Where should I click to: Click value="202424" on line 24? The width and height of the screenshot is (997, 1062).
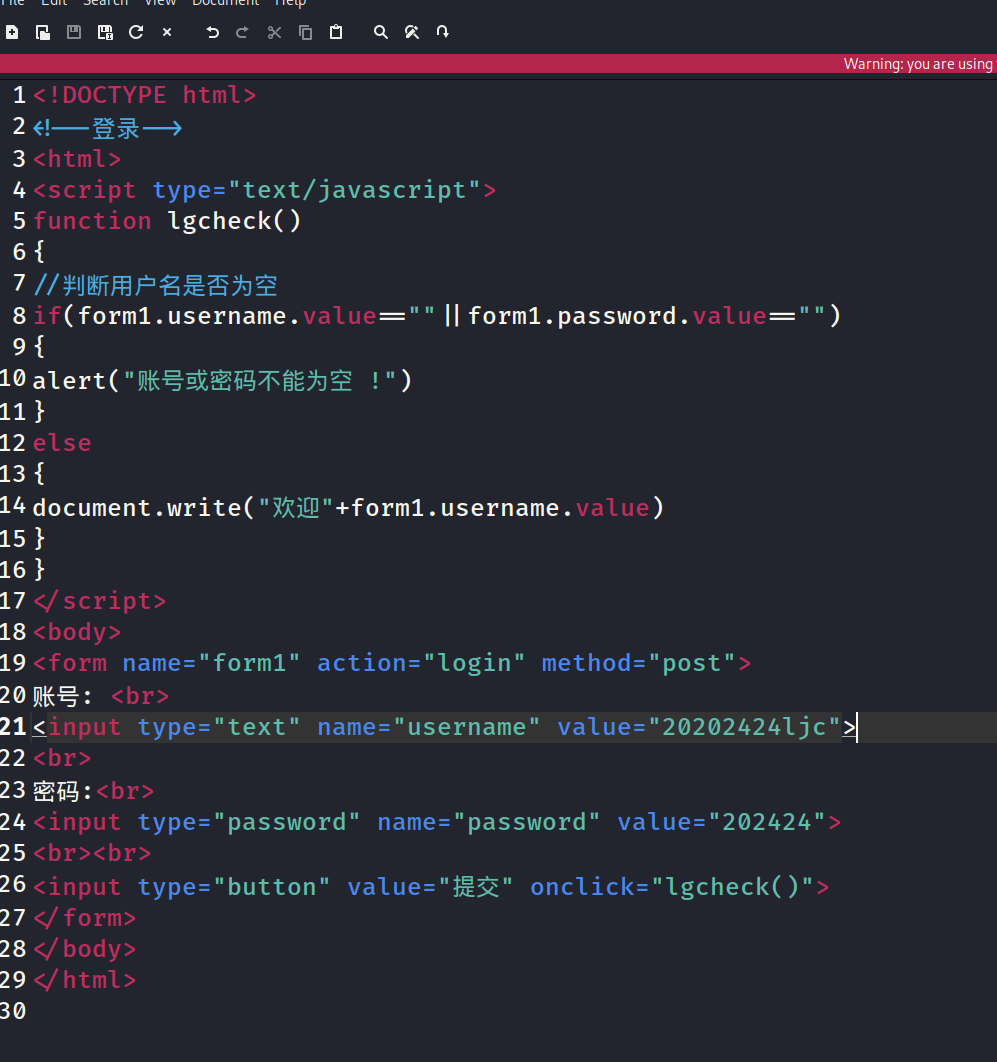721,822
